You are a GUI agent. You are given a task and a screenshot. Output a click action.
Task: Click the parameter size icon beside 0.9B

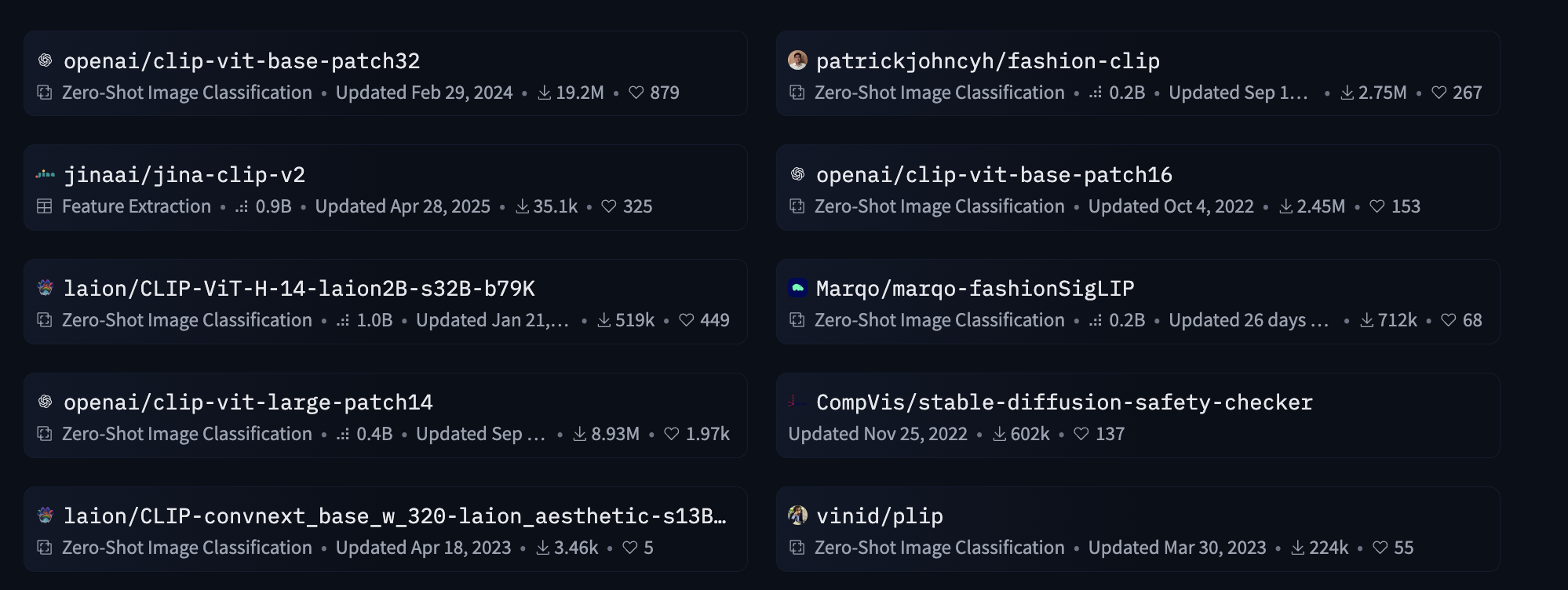(242, 206)
